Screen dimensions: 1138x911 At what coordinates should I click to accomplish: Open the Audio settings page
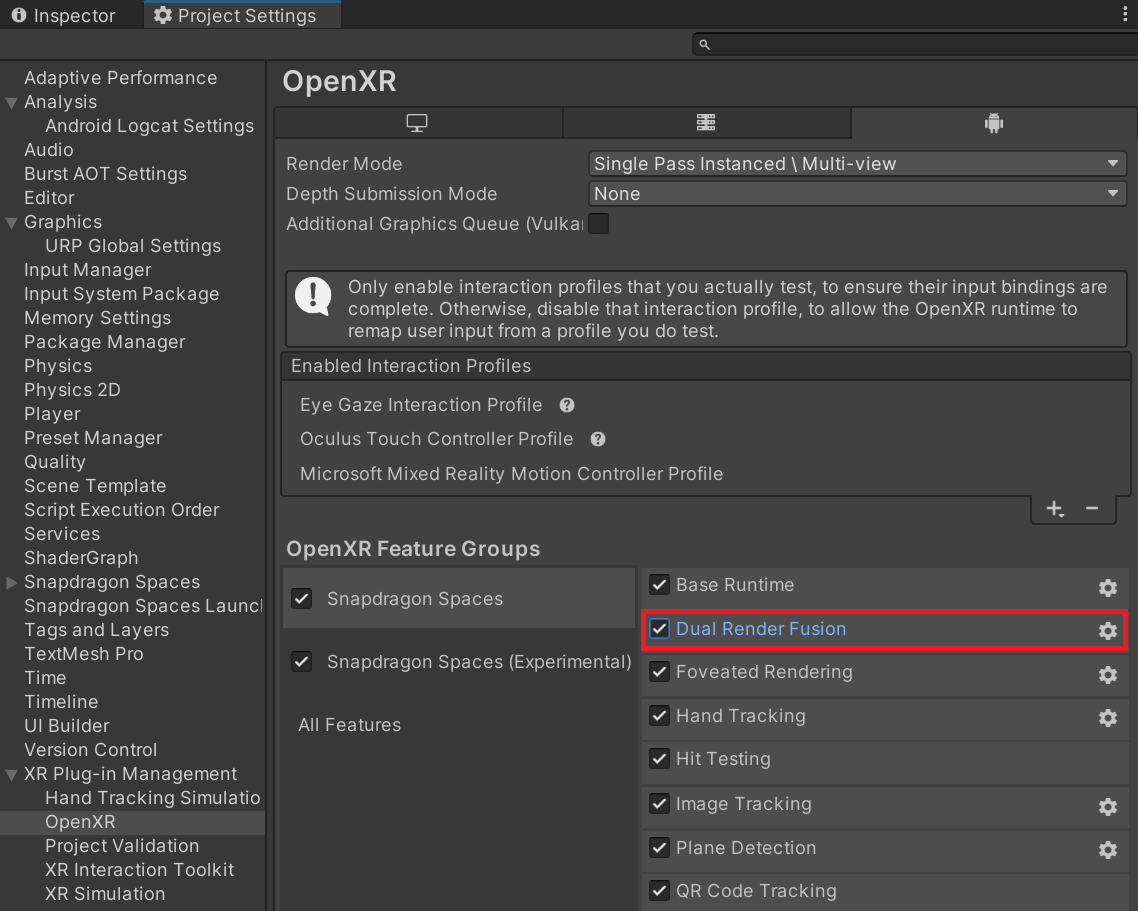coord(49,150)
